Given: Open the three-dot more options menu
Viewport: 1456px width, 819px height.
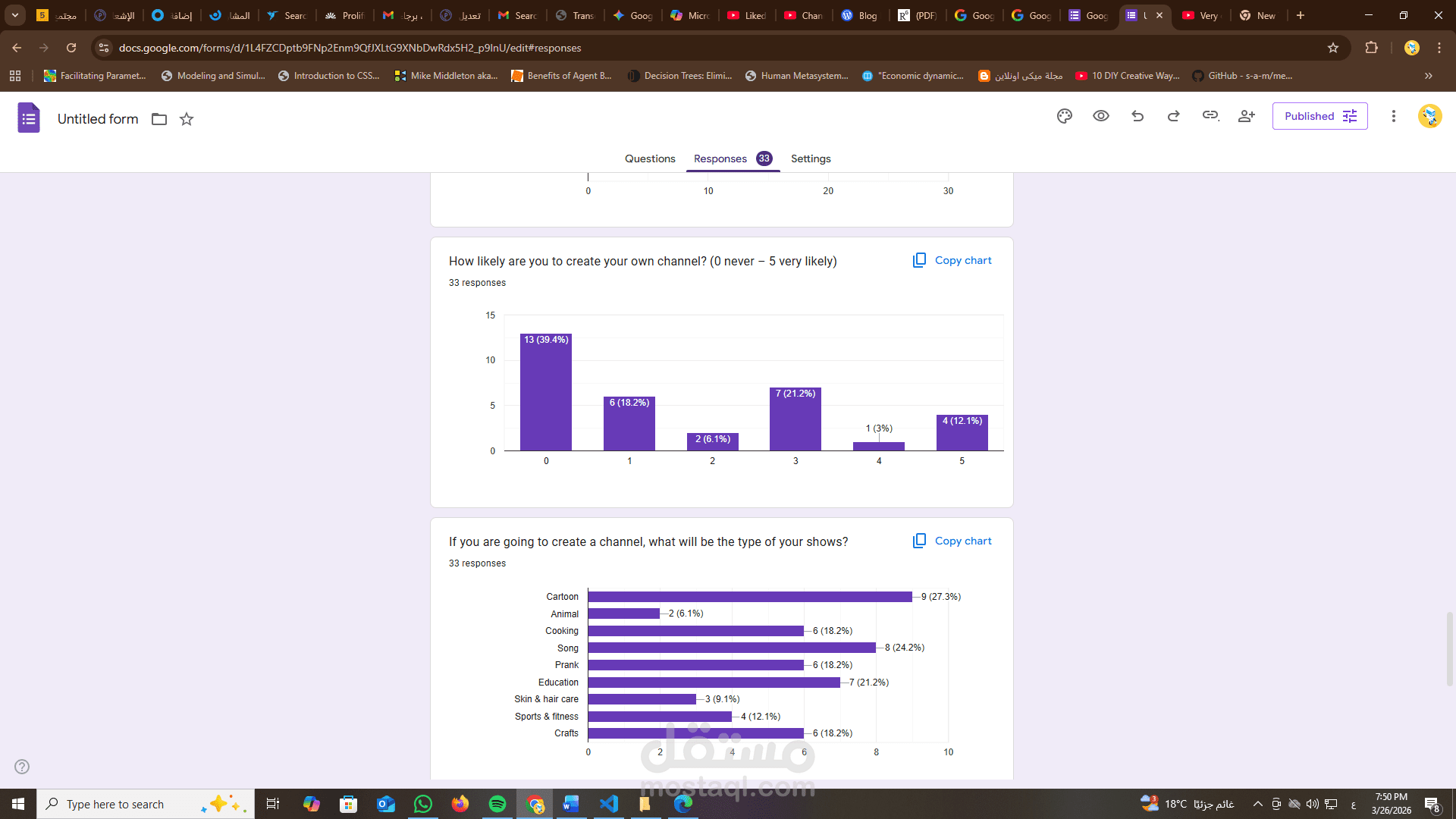Looking at the screenshot, I should 1393,116.
